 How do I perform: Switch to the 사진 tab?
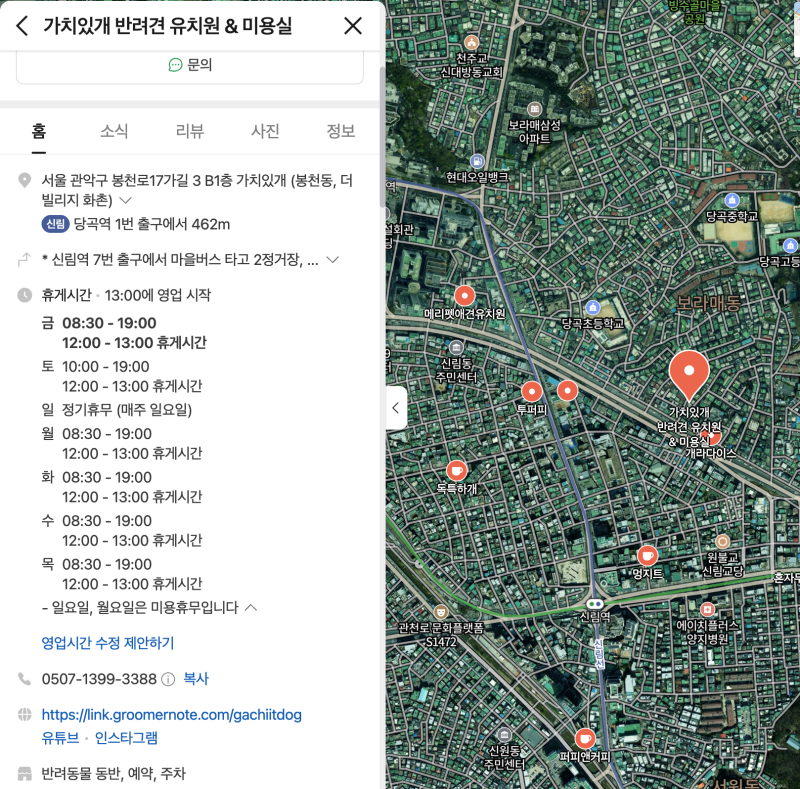tap(265, 131)
